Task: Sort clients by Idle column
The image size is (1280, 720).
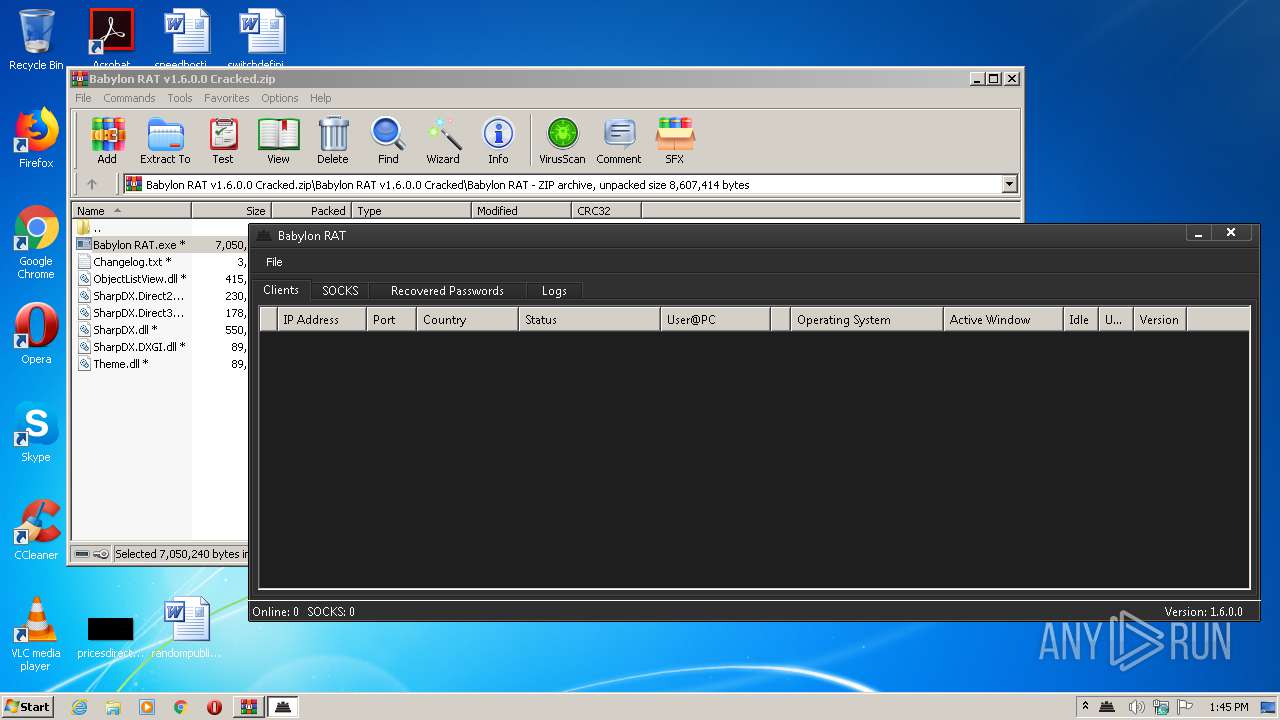Action: 1080,320
